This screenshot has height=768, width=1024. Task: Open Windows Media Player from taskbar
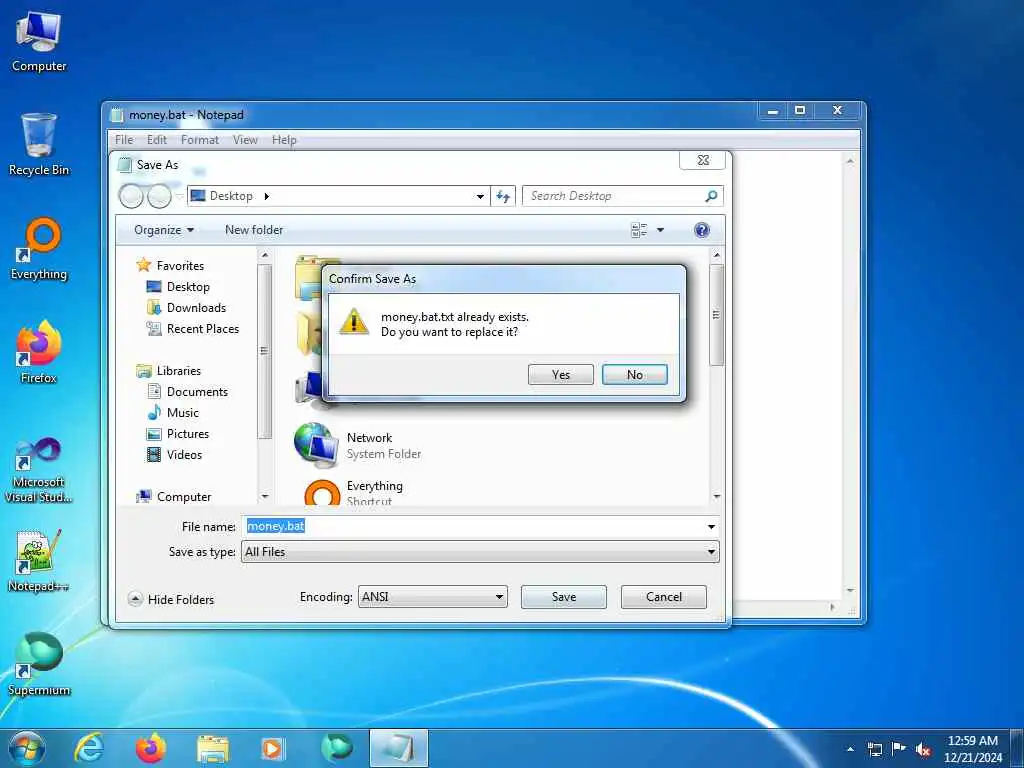pos(273,748)
